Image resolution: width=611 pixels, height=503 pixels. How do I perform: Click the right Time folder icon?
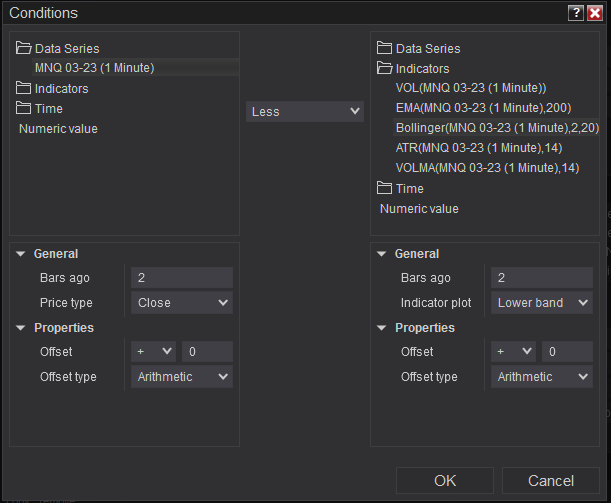(x=385, y=188)
